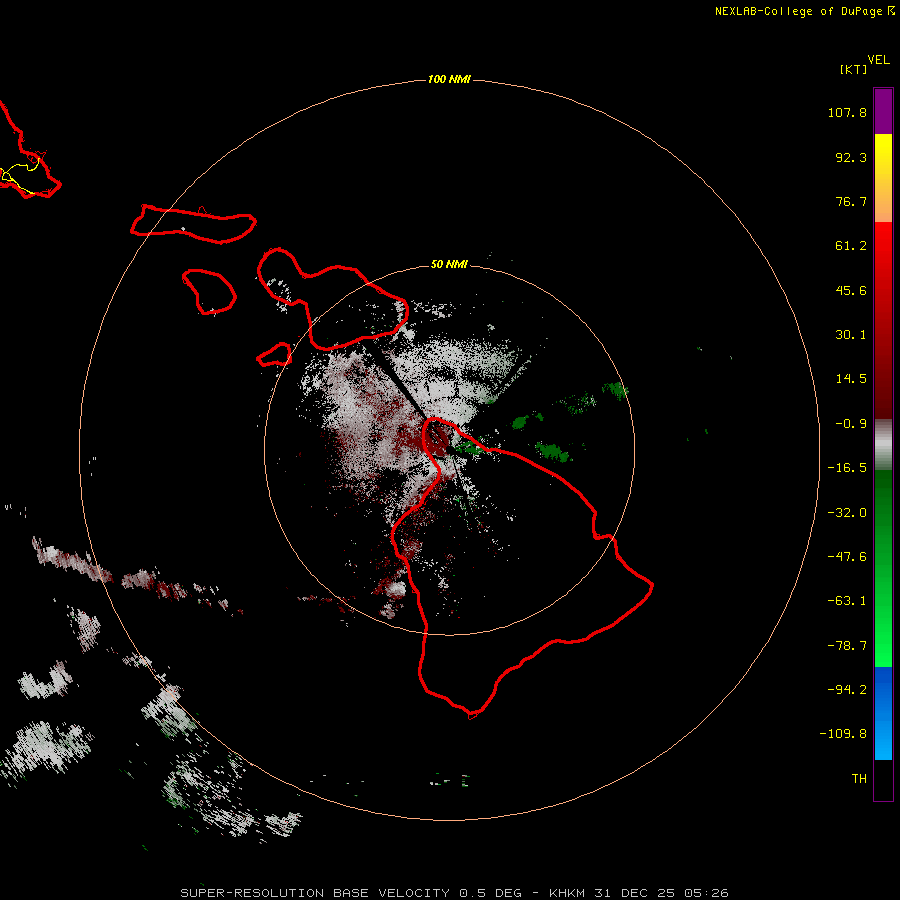Click the gray near-zero color bar segment

[883, 445]
